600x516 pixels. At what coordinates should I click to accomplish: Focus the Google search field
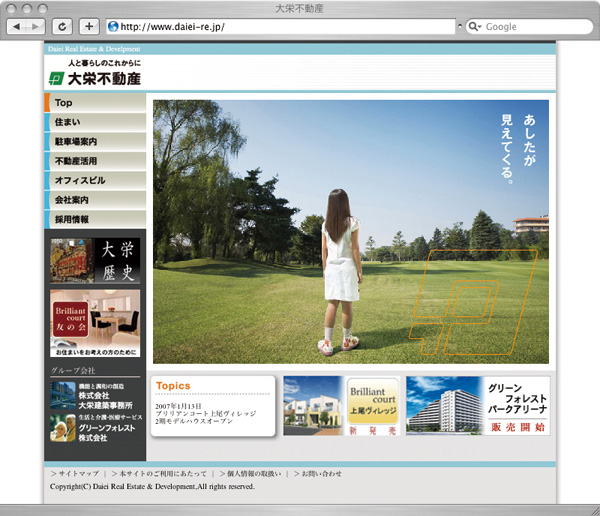pos(529,26)
